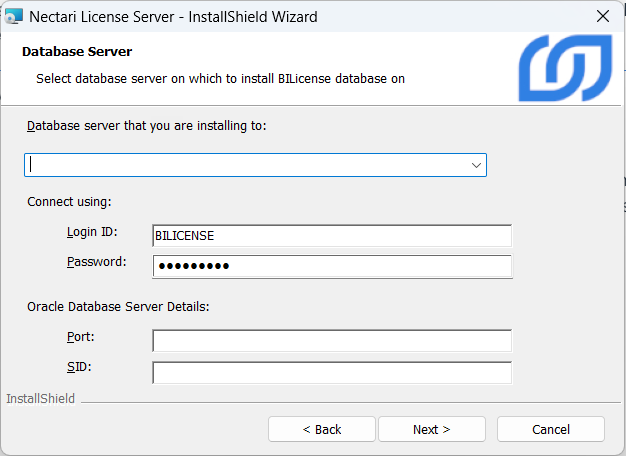
Task: Click the "SID:" label
Action: (x=78, y=367)
